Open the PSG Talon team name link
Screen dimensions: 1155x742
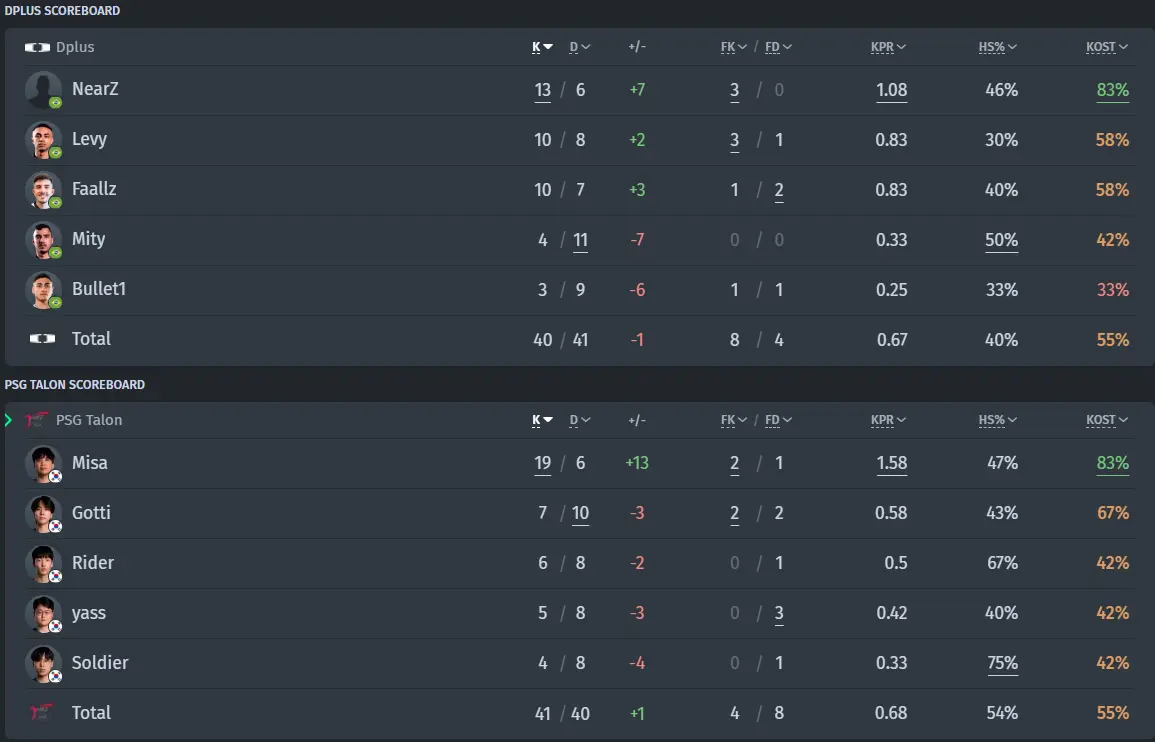pos(89,420)
